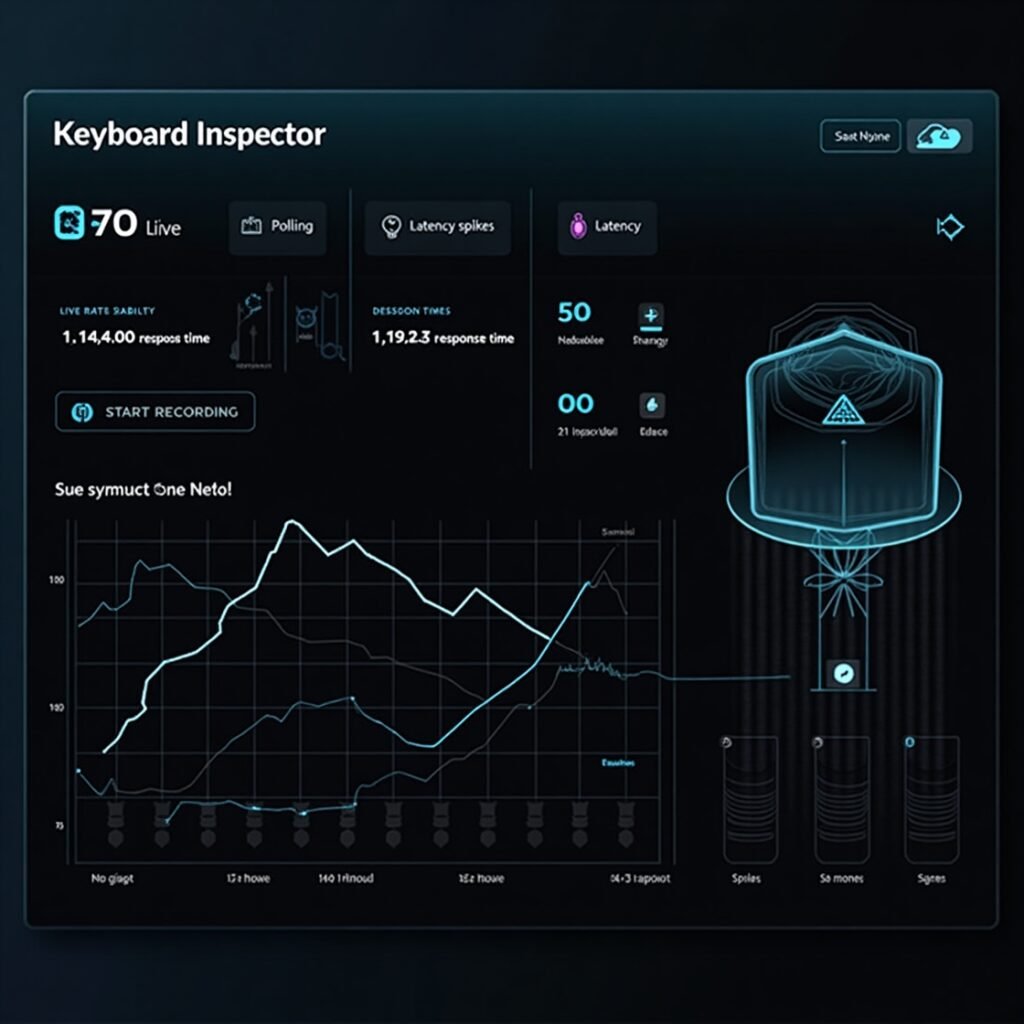Click the checkmark badge below the keycap illustration
The image size is (1024, 1024).
coord(843,674)
